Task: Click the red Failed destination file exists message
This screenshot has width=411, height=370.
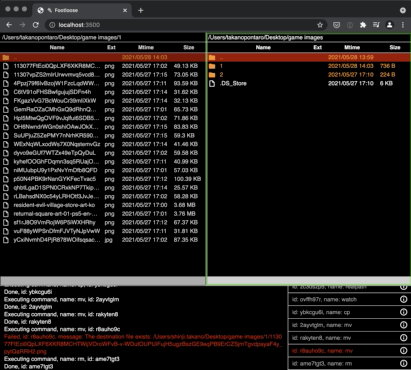Action: (x=143, y=344)
